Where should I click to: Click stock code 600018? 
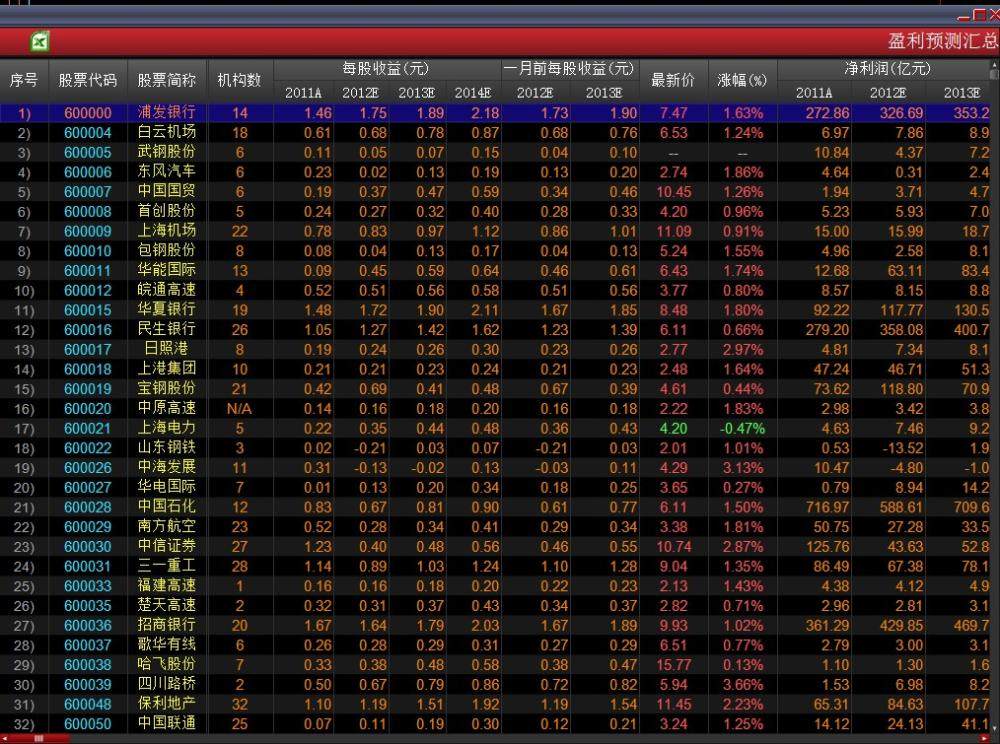(88, 369)
